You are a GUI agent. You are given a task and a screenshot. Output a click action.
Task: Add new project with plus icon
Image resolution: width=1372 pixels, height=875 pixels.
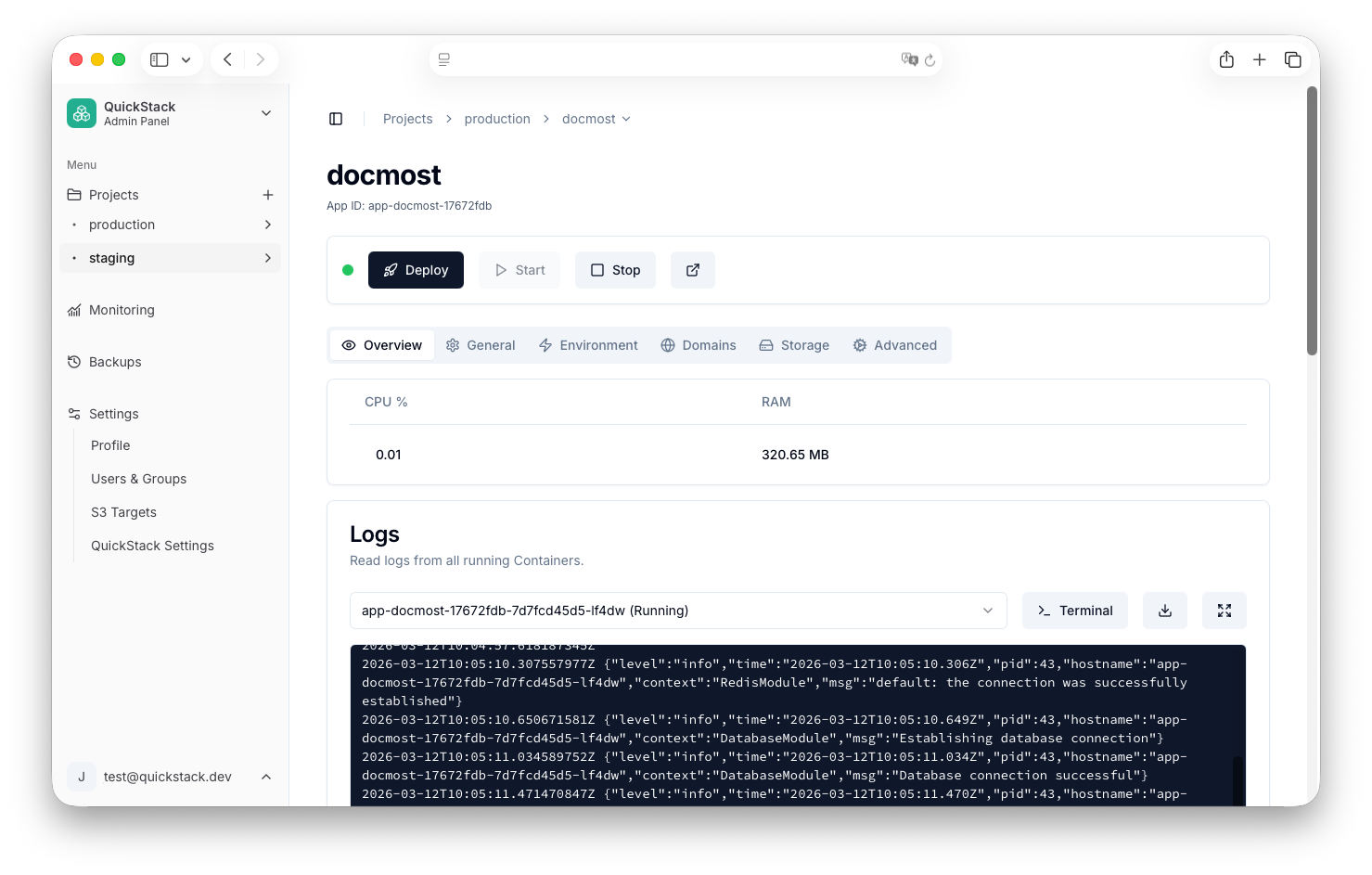(268, 195)
